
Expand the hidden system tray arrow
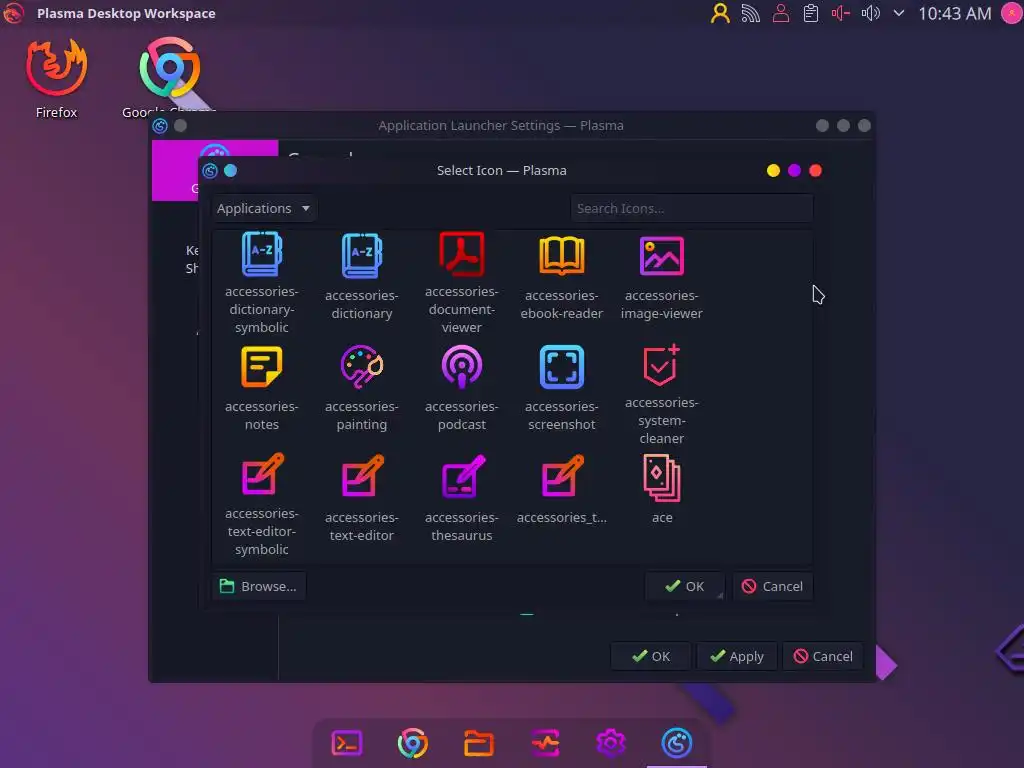[899, 13]
